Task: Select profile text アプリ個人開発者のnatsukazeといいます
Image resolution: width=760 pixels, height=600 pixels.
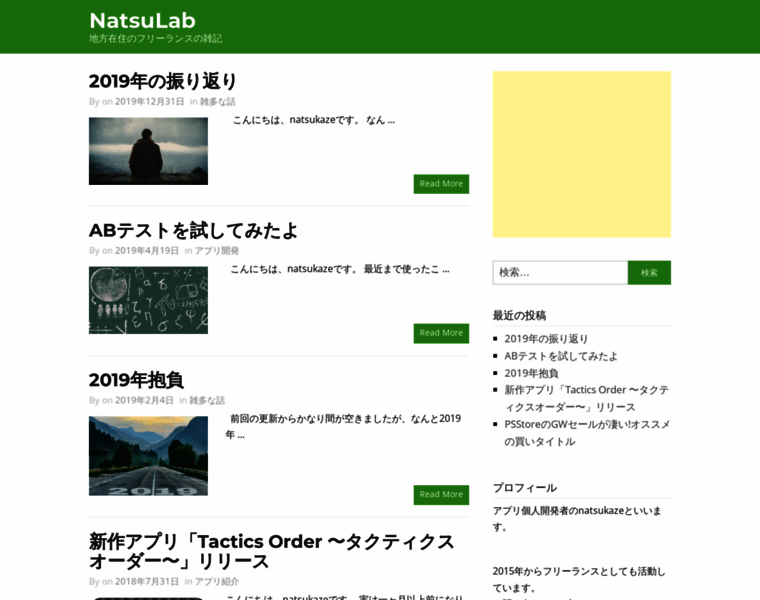Action: click(x=577, y=519)
